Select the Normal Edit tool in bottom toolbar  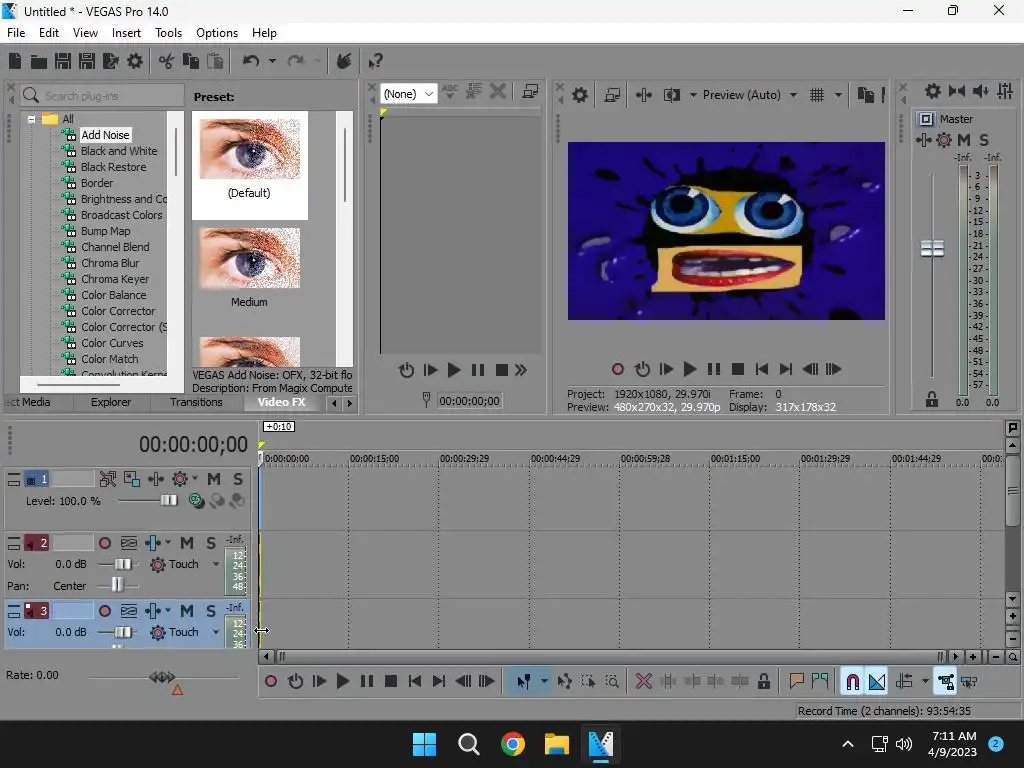524,682
